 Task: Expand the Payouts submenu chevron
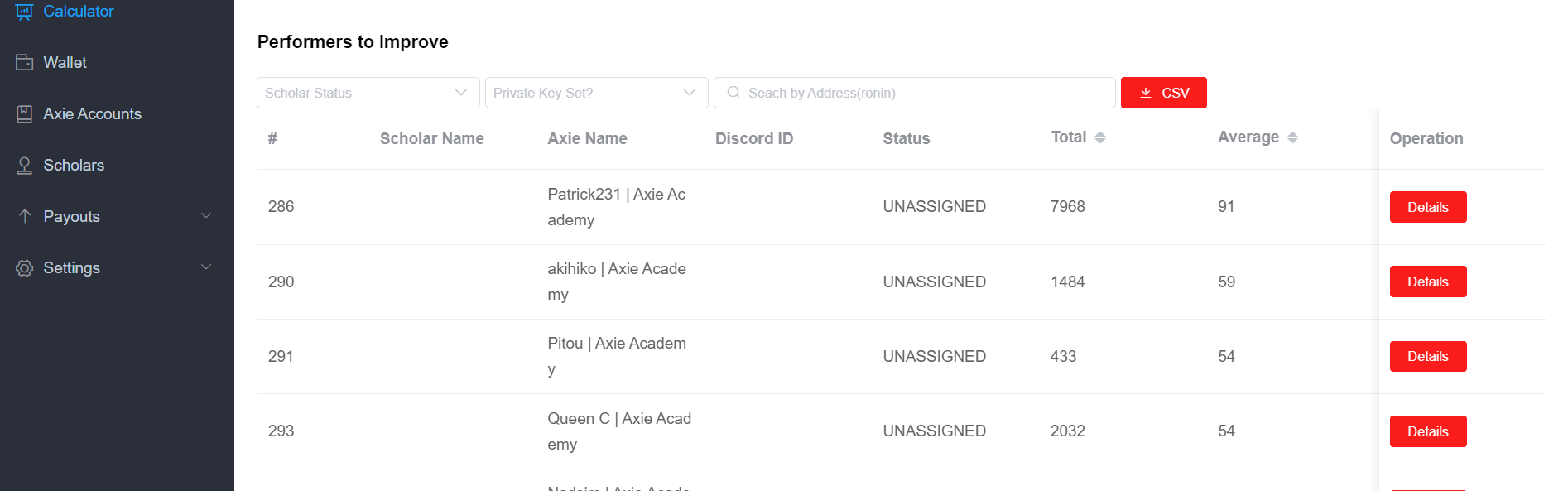tap(206, 216)
